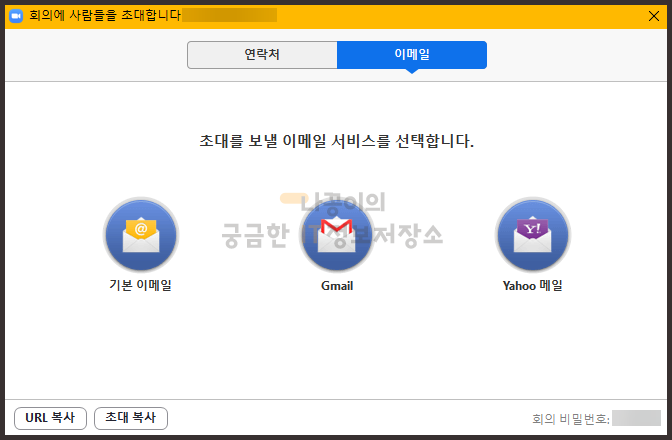
Task: Close the invite dialog window
Action: (654, 16)
